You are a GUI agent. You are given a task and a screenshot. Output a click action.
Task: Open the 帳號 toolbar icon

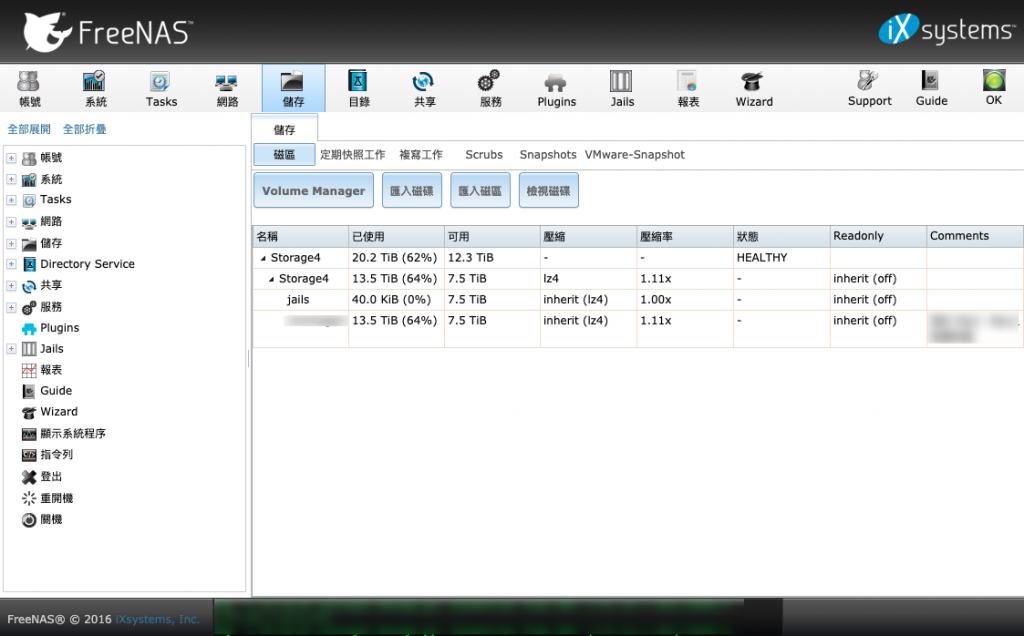[29, 88]
